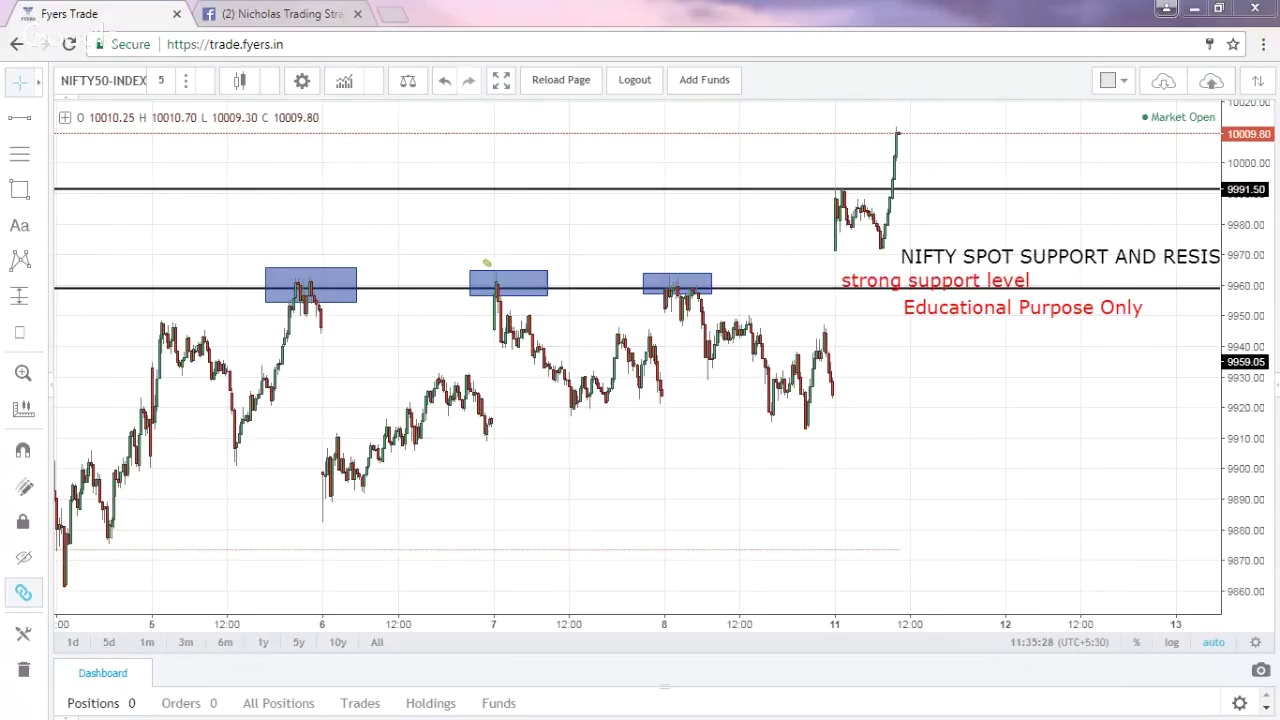Click the trash remove drawings icon
1280x720 pixels.
(23, 670)
